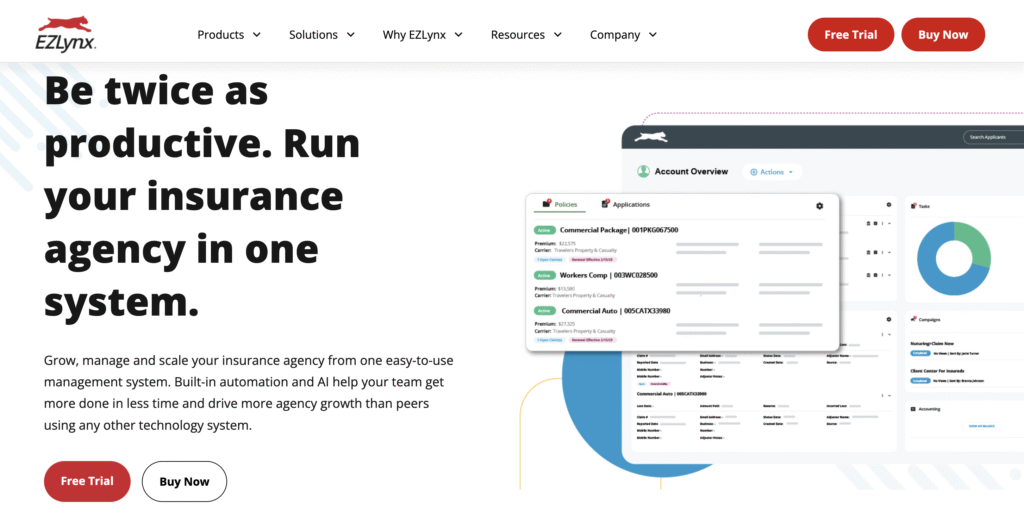Click the Tasks panel icon in the dashboard preview
1024x522 pixels.
[x=914, y=206]
